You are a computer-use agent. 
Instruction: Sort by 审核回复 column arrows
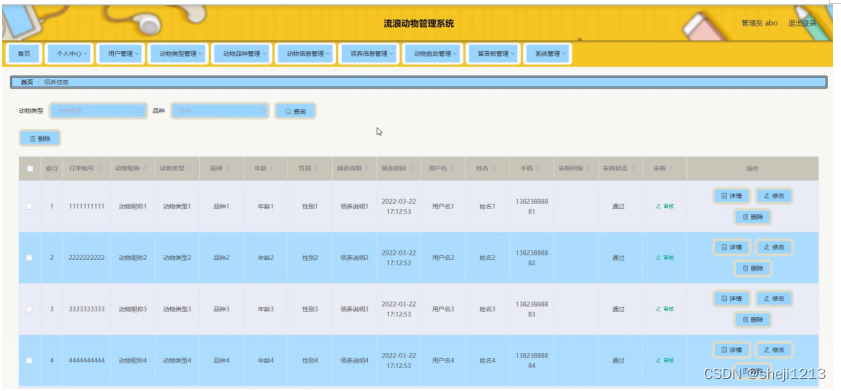587,168
